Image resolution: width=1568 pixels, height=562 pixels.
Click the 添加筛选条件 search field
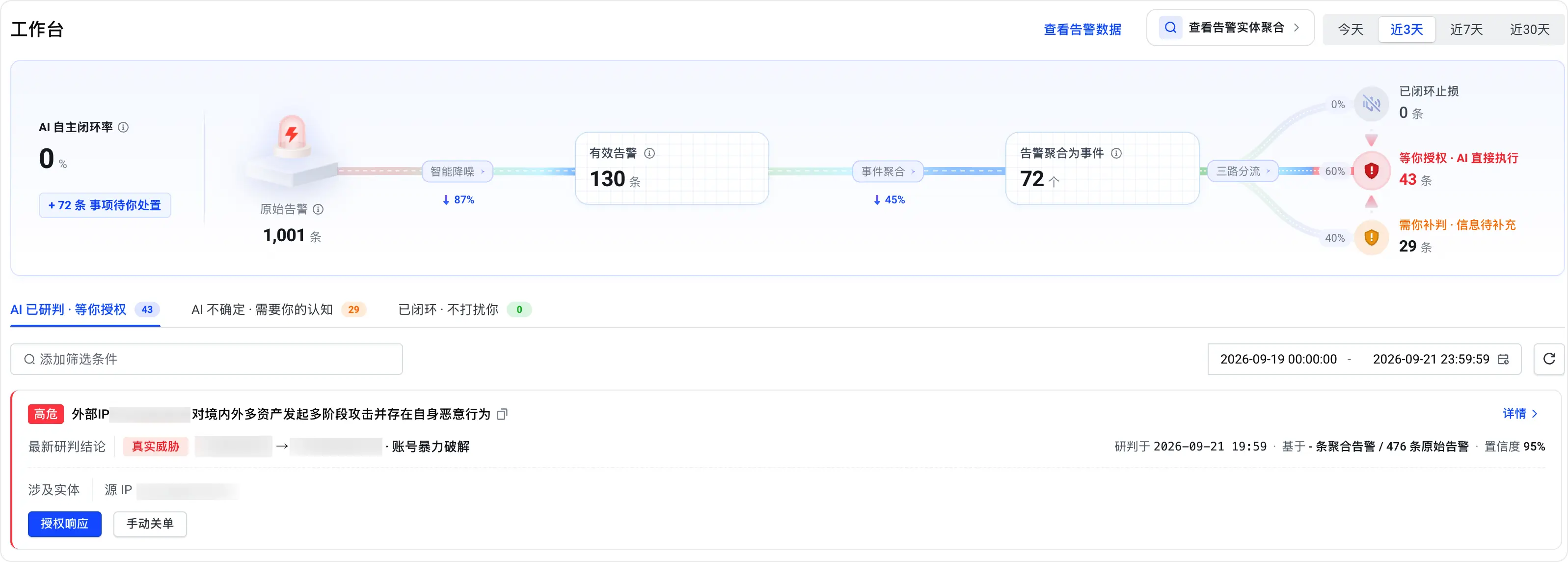click(x=206, y=359)
